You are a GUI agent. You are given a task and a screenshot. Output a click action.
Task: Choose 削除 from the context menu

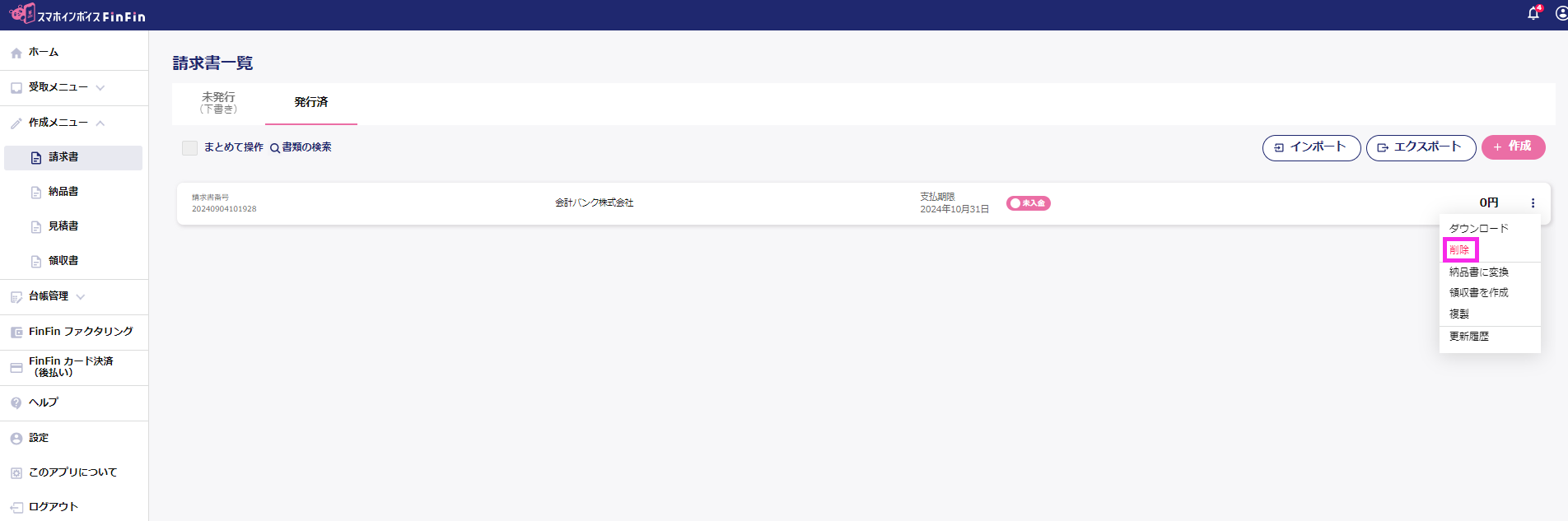point(1459,249)
